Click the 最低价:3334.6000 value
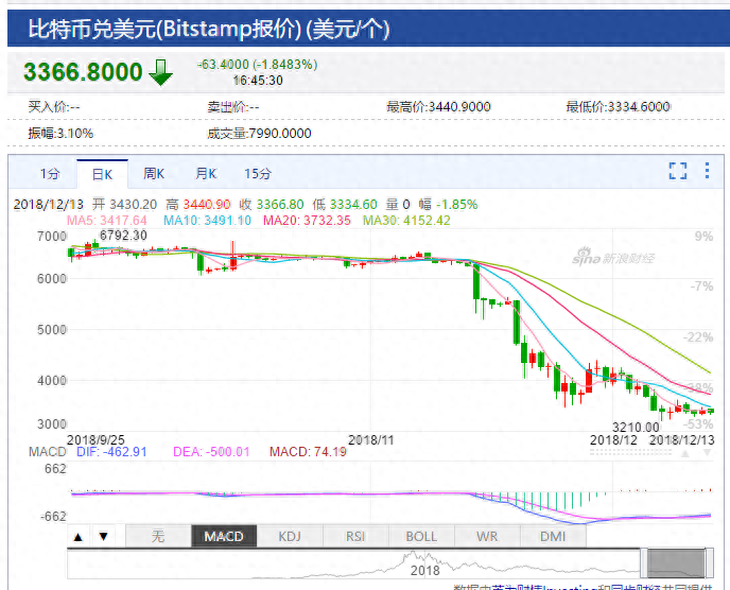Image resolution: width=730 pixels, height=590 pixels. click(x=618, y=107)
